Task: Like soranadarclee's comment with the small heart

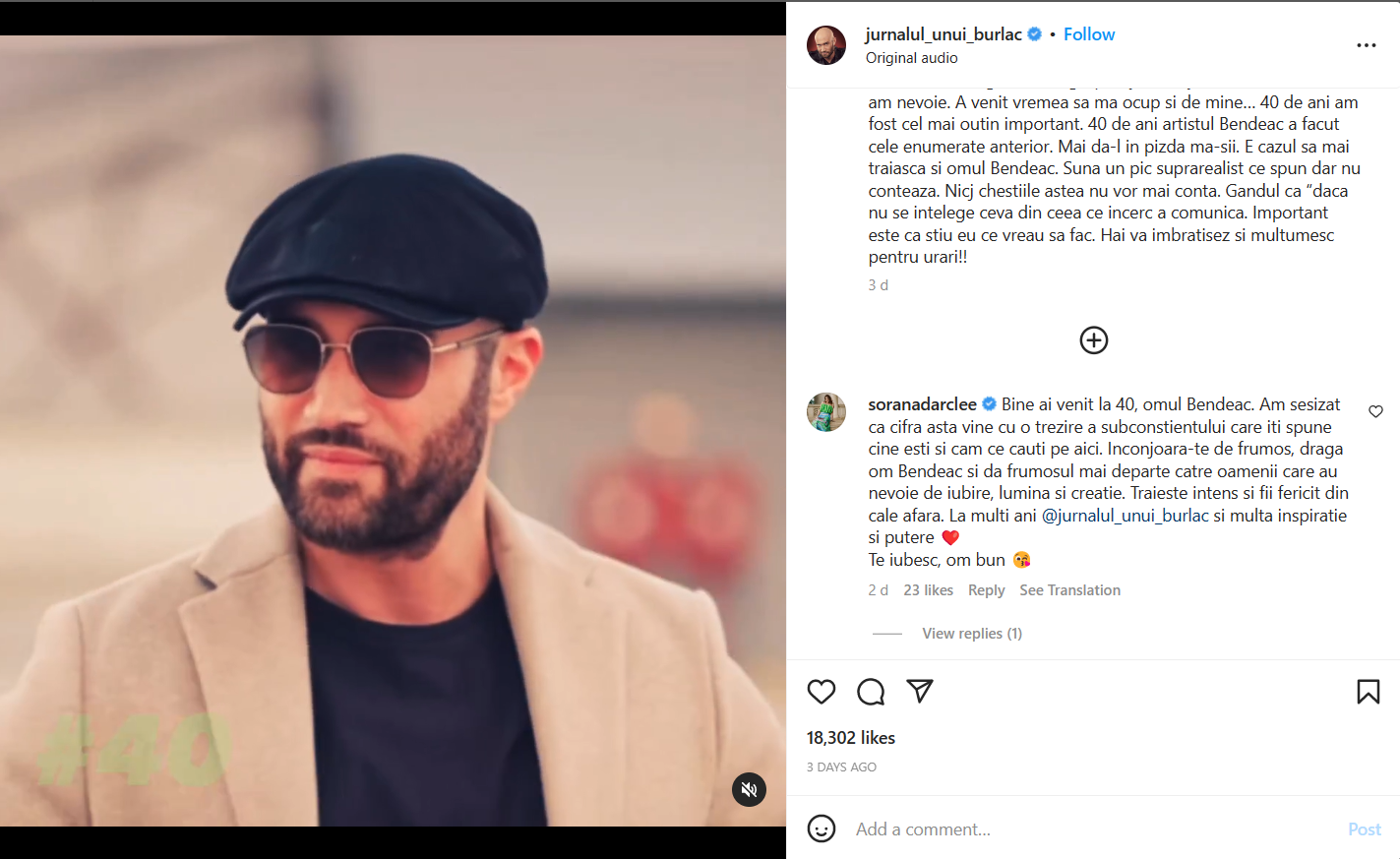Action: pos(1375,411)
